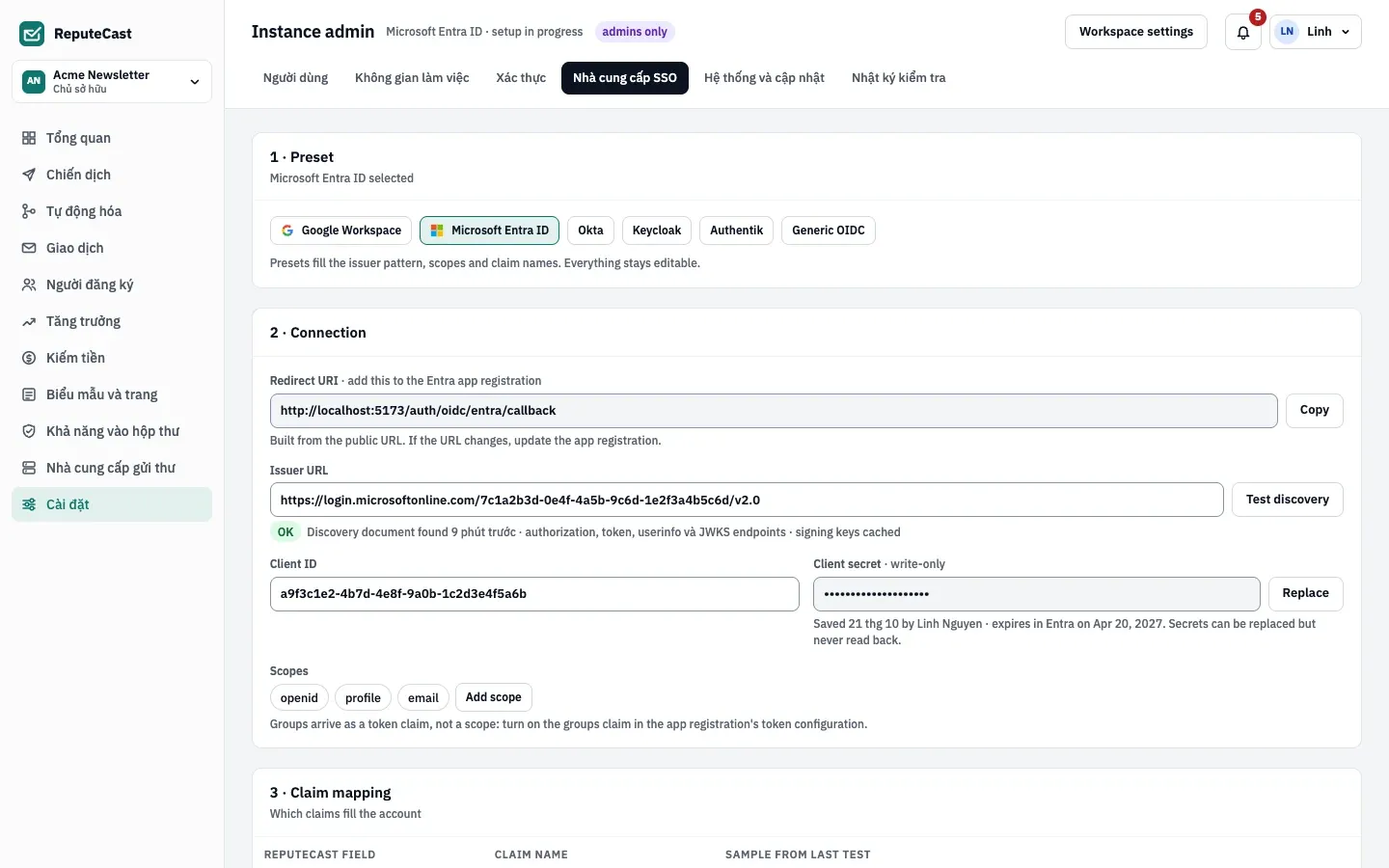
Task: Open Giao dịch in the sidebar
Action: click(x=112, y=248)
